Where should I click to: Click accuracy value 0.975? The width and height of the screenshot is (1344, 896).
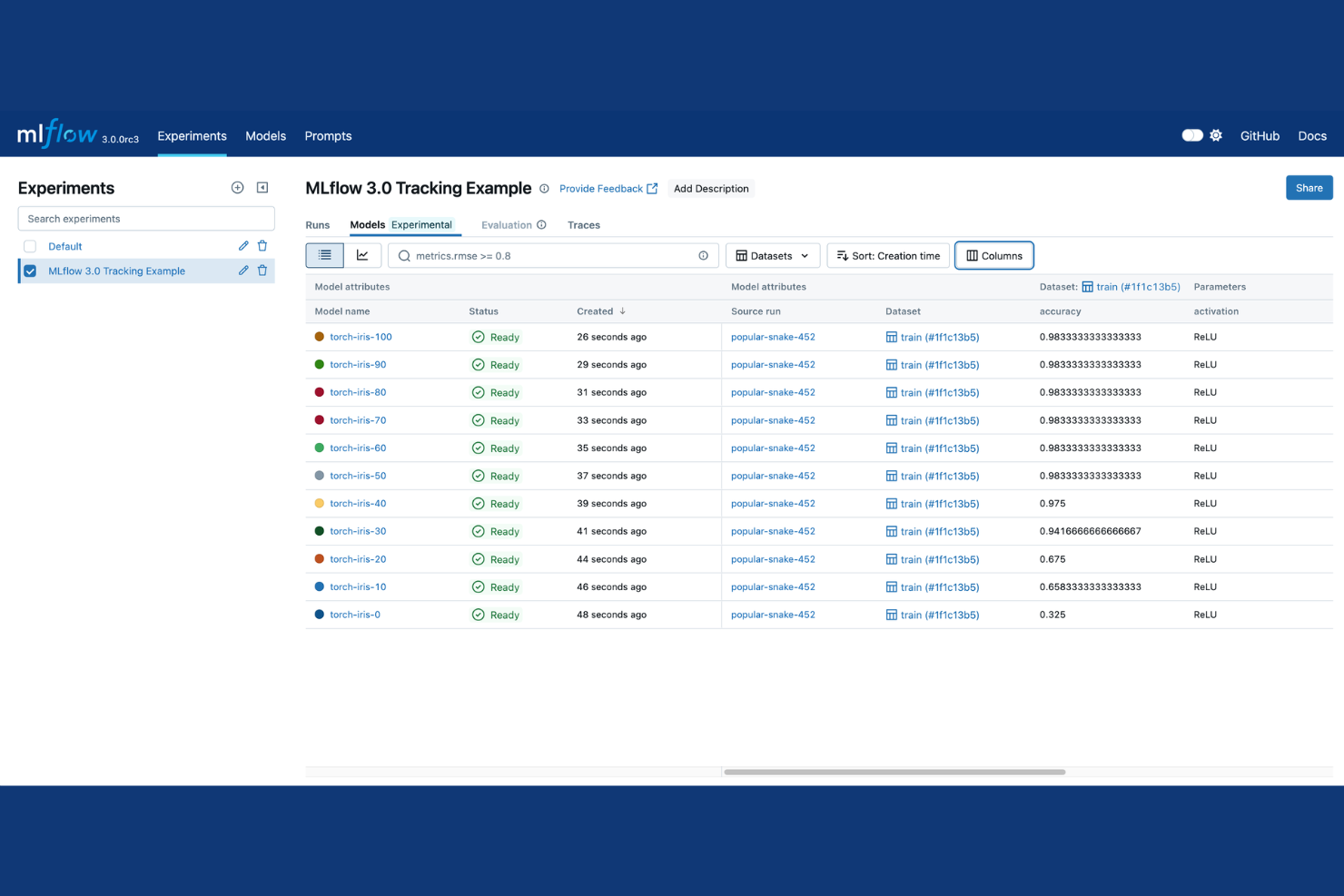(1052, 504)
